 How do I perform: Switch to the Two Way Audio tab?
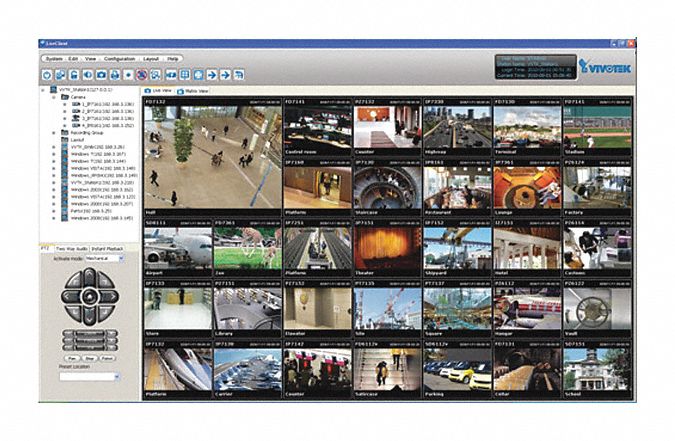pos(71,246)
